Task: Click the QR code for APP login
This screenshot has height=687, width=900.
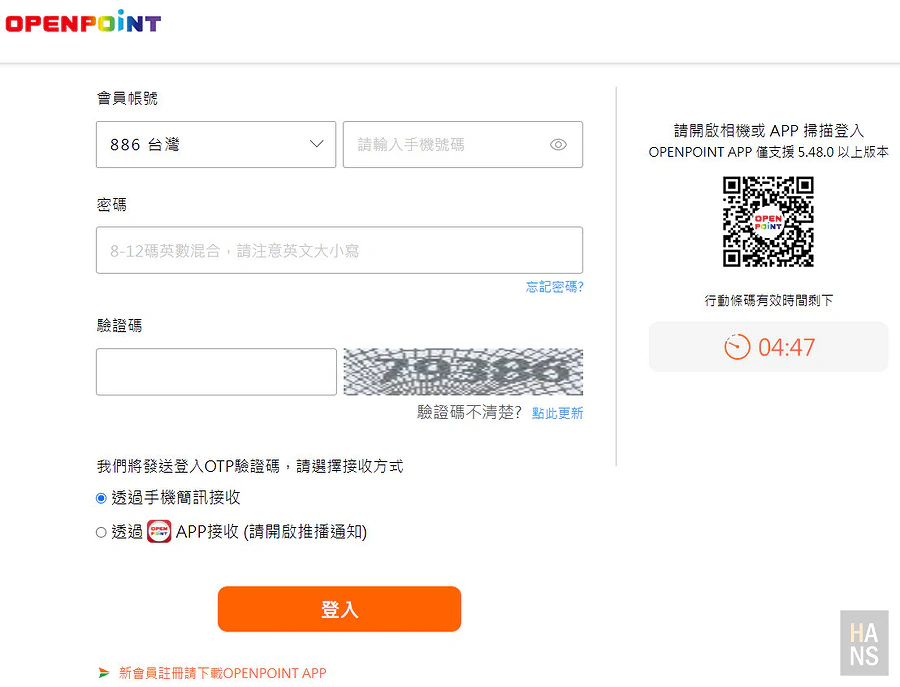Action: [x=768, y=222]
